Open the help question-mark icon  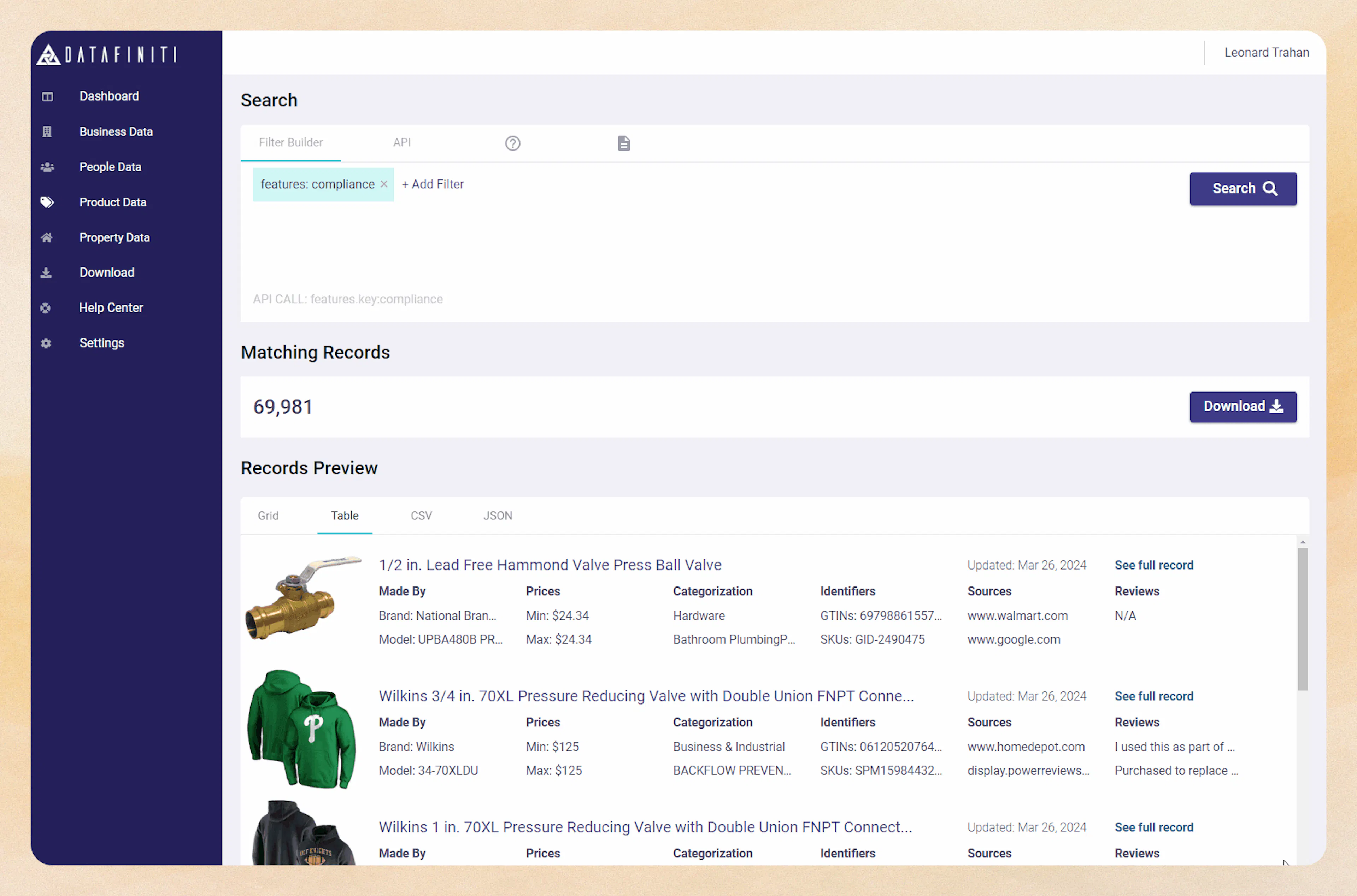point(512,143)
